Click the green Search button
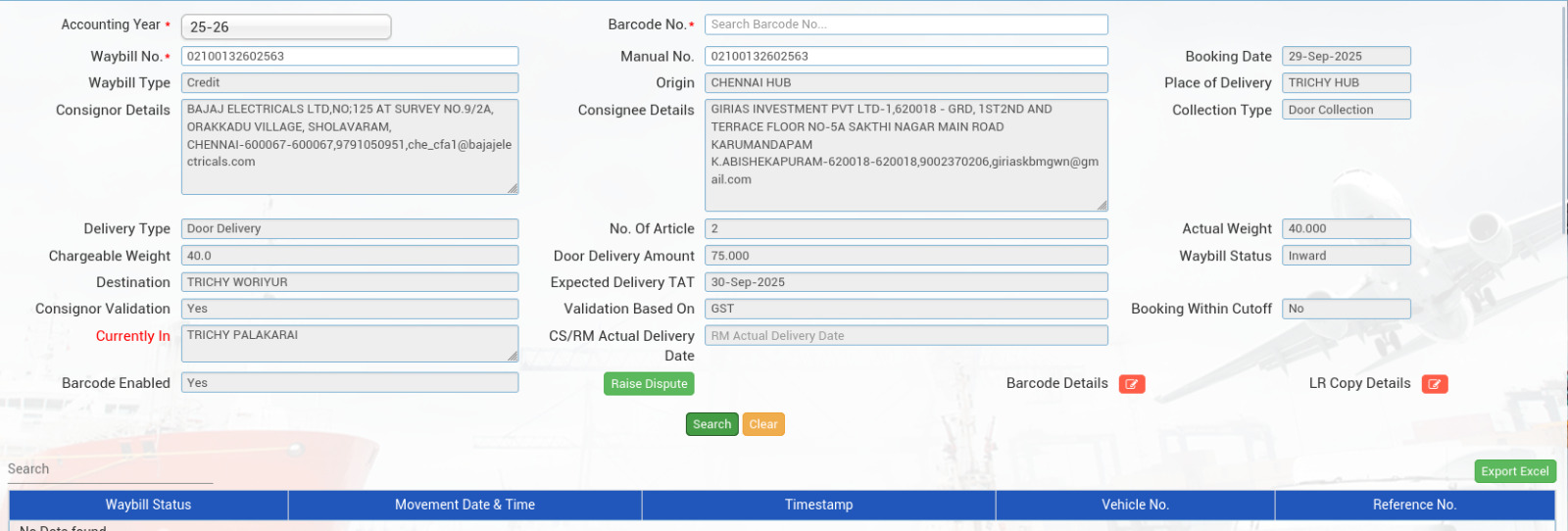The height and width of the screenshot is (531, 1568). click(x=711, y=424)
